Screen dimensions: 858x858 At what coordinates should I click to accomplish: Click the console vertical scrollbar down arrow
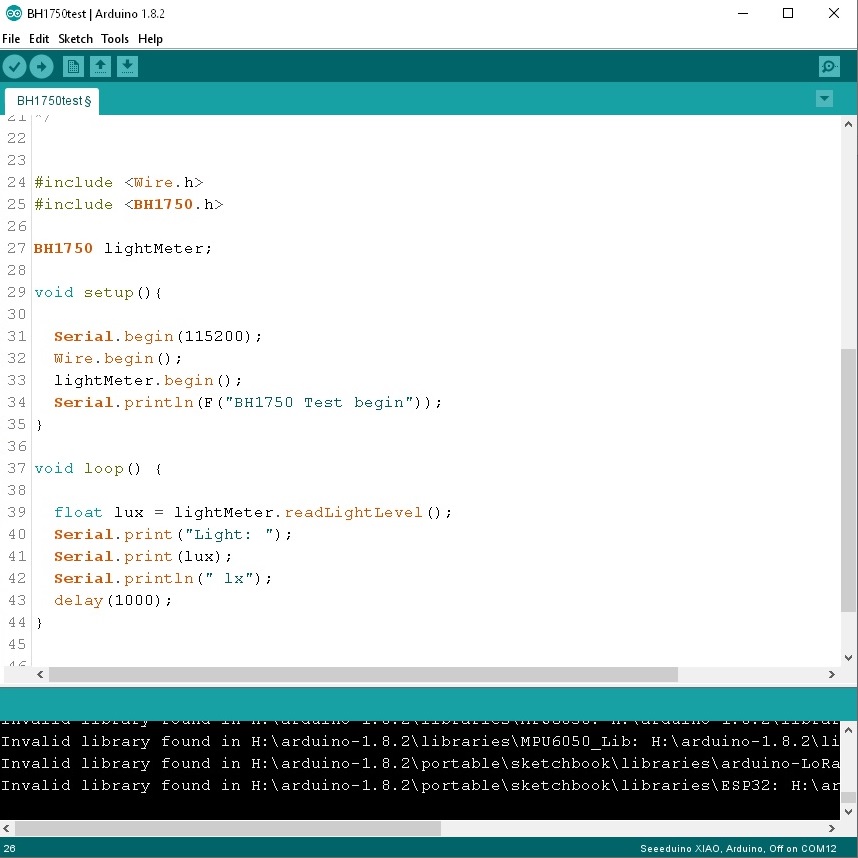(x=848, y=811)
